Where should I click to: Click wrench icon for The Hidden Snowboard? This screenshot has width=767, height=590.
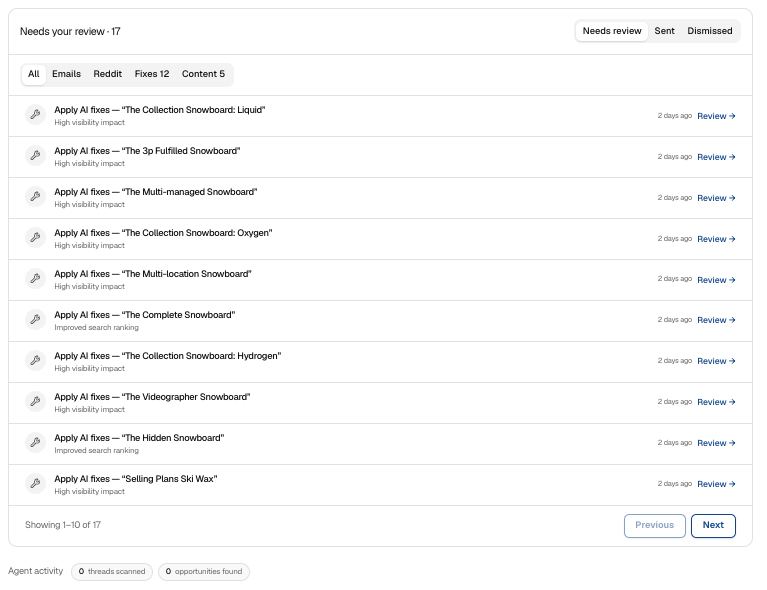pos(35,443)
